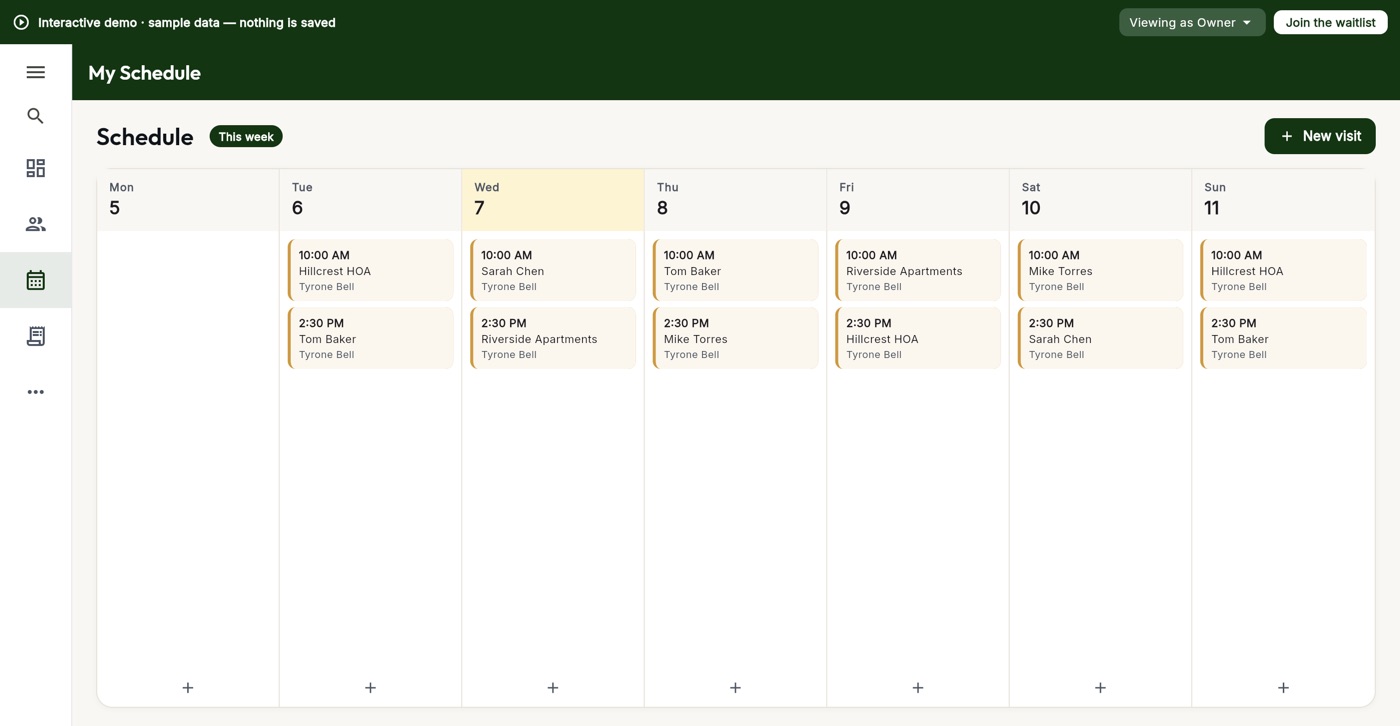Add a visit on Wednesday with the plus icon
This screenshot has height=726, width=1400.
553,688
